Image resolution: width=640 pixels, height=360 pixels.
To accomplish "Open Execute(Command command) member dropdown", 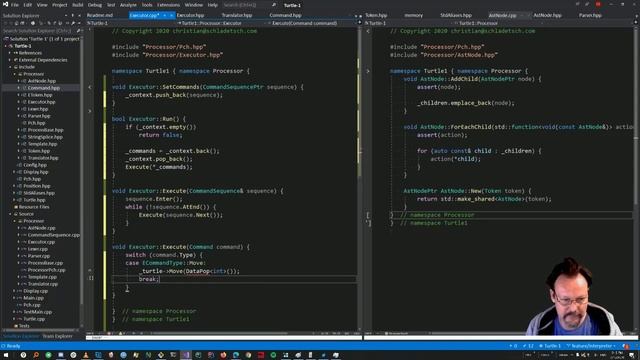I will 312,23.
